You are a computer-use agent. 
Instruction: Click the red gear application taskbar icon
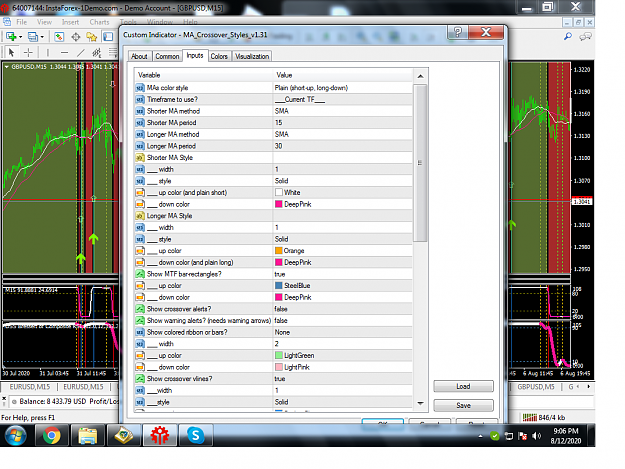pyautogui.click(x=159, y=435)
